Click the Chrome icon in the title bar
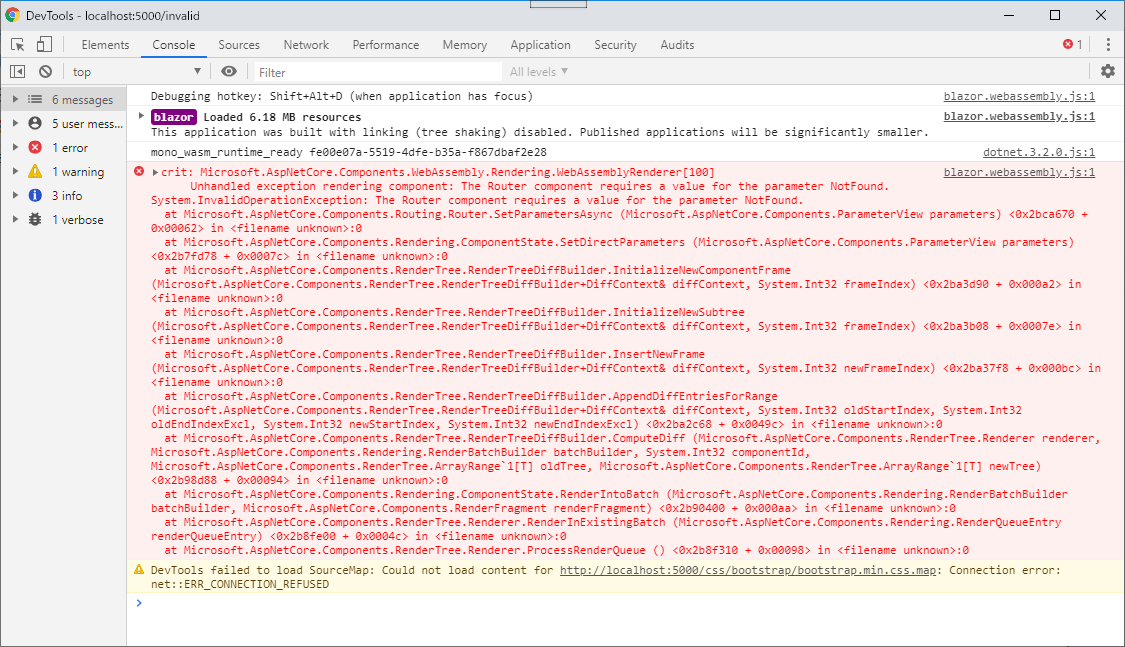1125x647 pixels. 12,15
